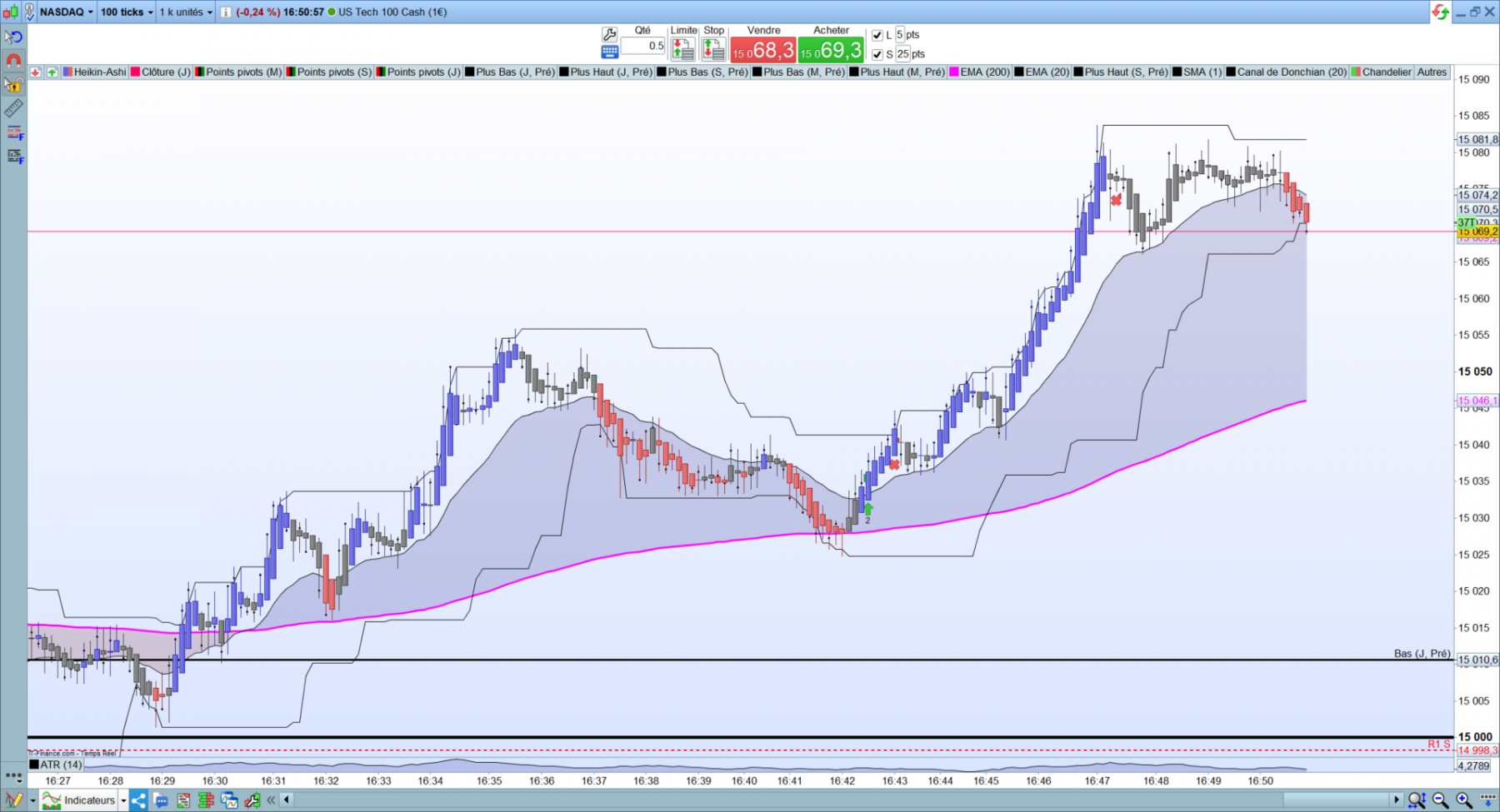Open the NASDAQ instrument dropdown
This screenshot has height=812, width=1500.
pos(67,12)
